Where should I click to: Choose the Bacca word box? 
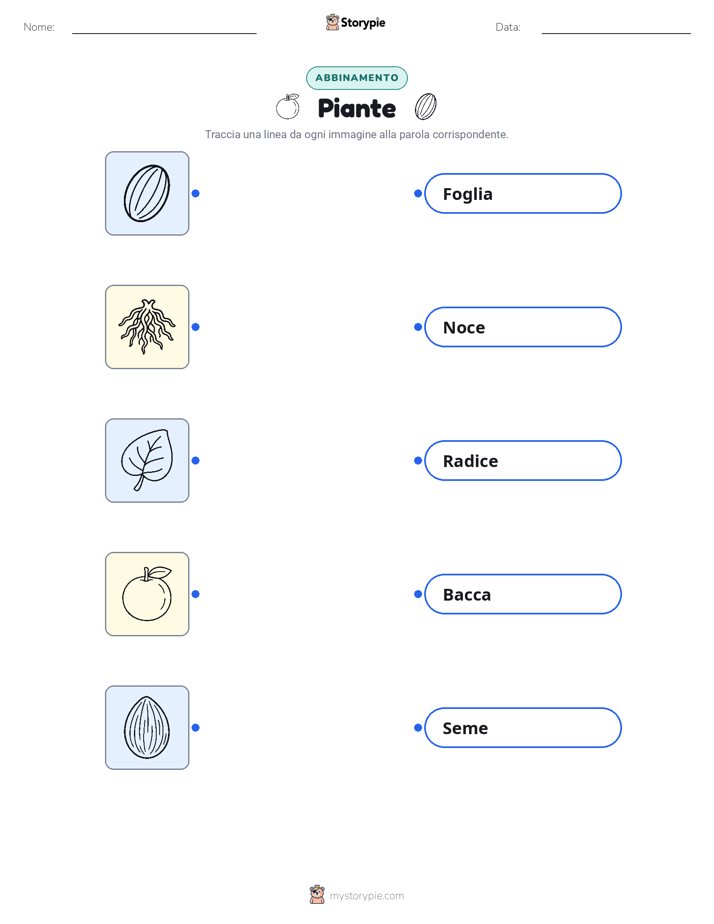pyautogui.click(x=523, y=594)
